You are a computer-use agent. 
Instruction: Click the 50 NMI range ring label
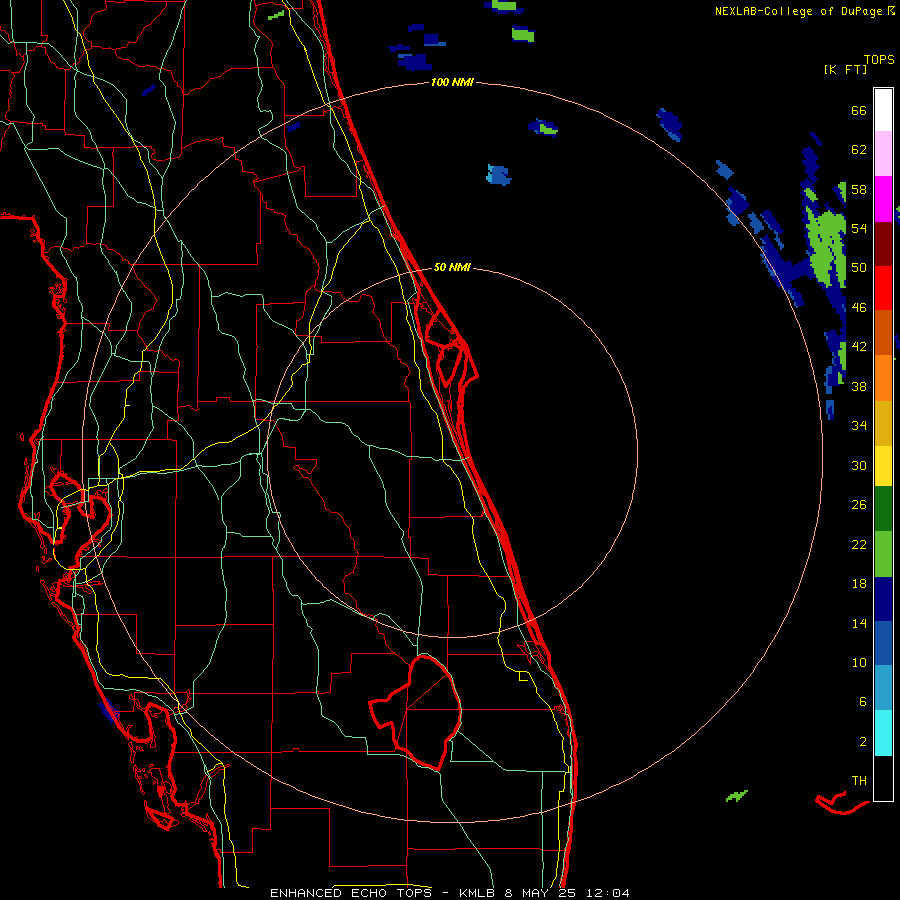pos(452,267)
